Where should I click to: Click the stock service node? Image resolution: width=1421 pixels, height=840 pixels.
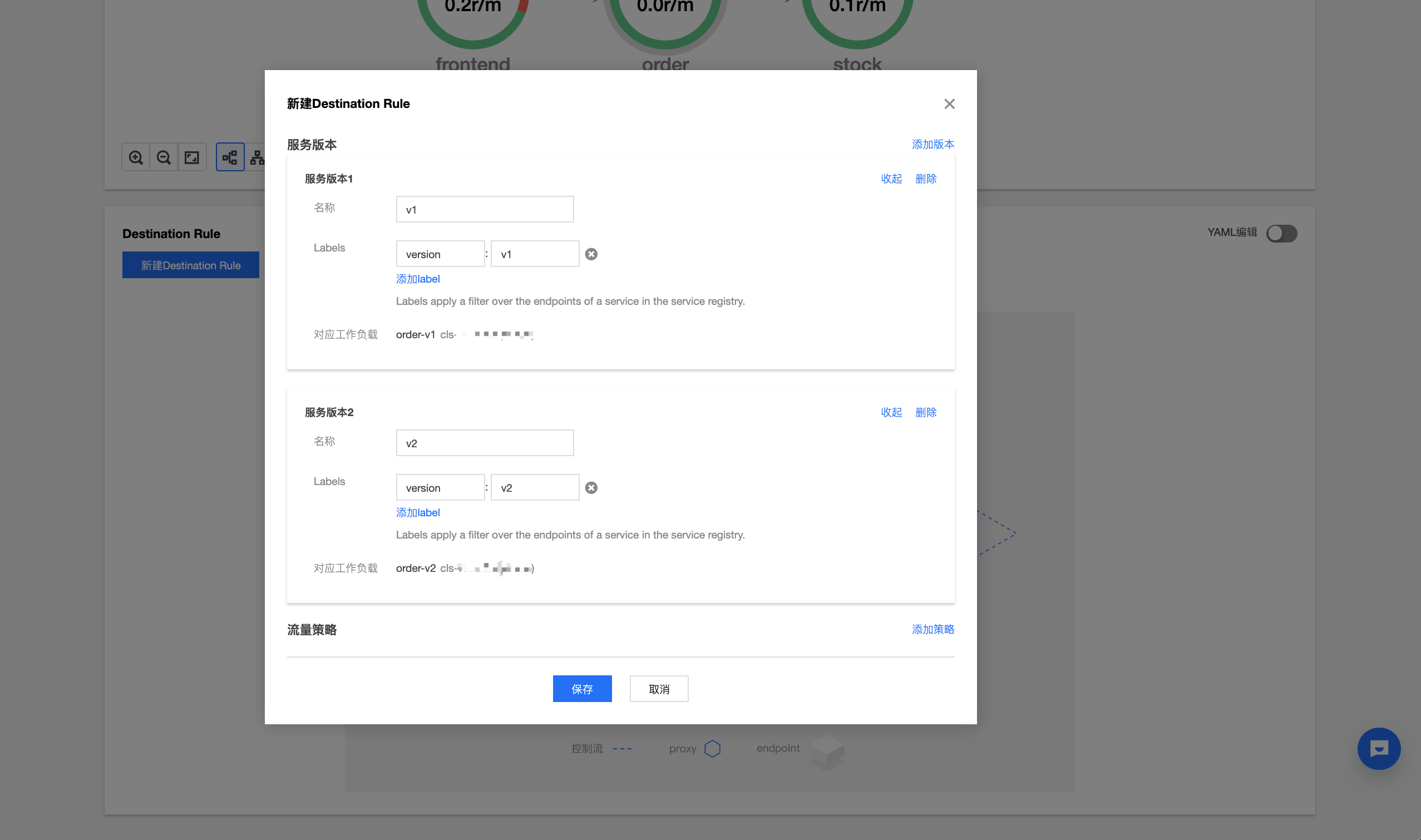point(857,34)
